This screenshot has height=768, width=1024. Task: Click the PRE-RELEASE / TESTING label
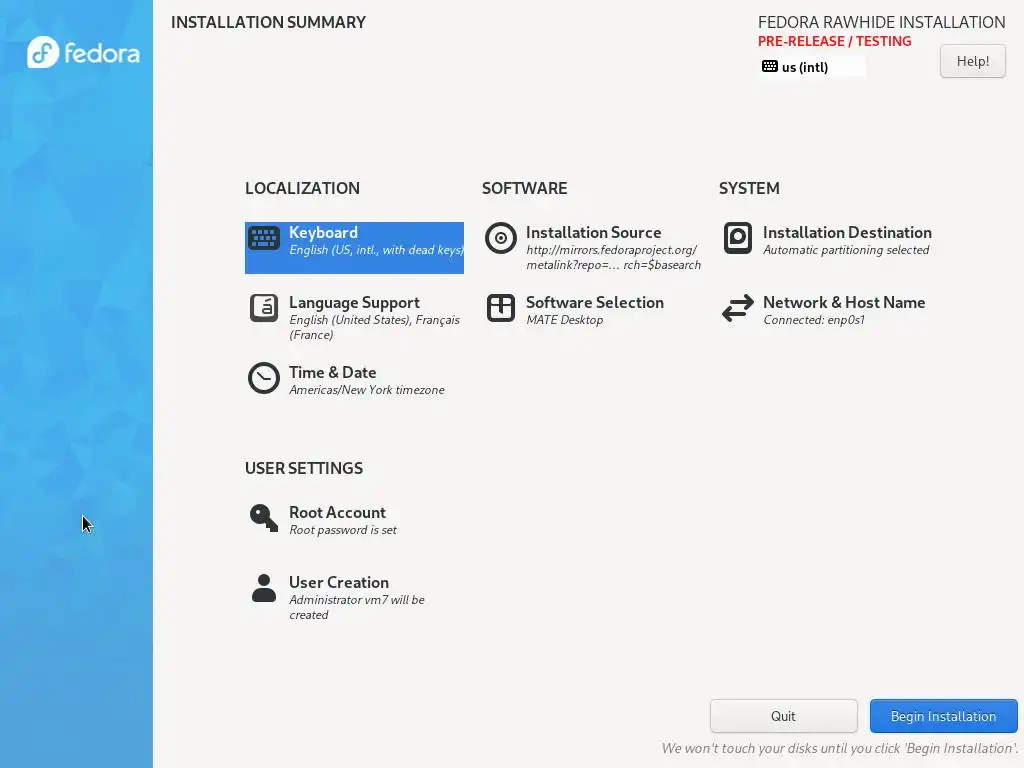pyautogui.click(x=834, y=41)
